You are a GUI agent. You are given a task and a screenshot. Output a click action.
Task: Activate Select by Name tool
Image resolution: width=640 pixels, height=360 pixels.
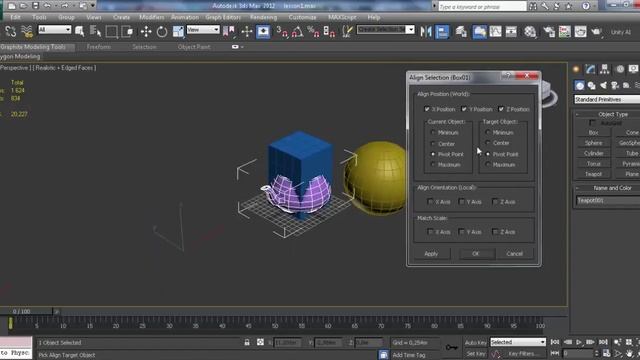[x=96, y=31]
